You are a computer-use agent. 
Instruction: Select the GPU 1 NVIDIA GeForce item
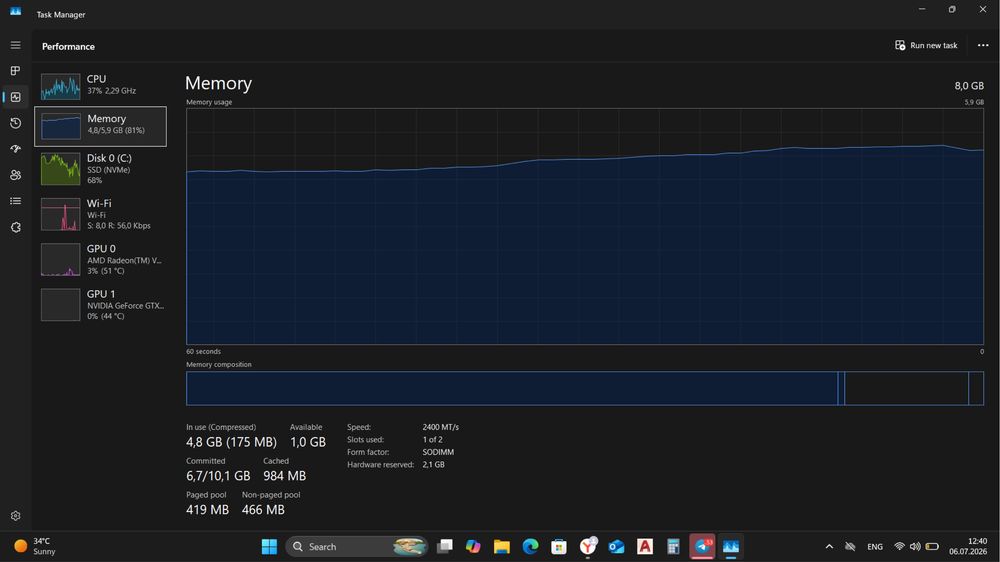[101, 304]
